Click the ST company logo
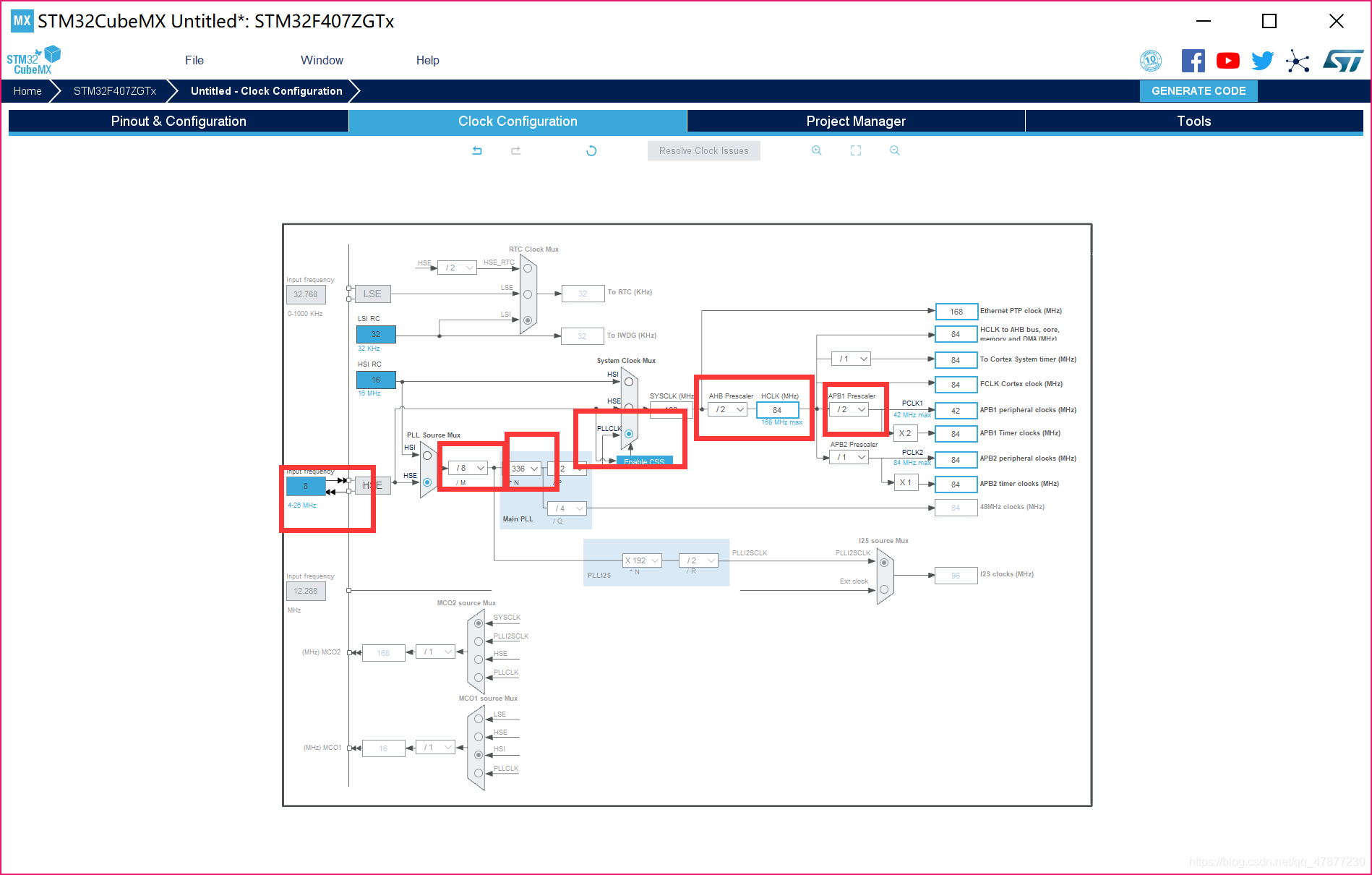This screenshot has width=1372, height=875. pyautogui.click(x=1343, y=61)
